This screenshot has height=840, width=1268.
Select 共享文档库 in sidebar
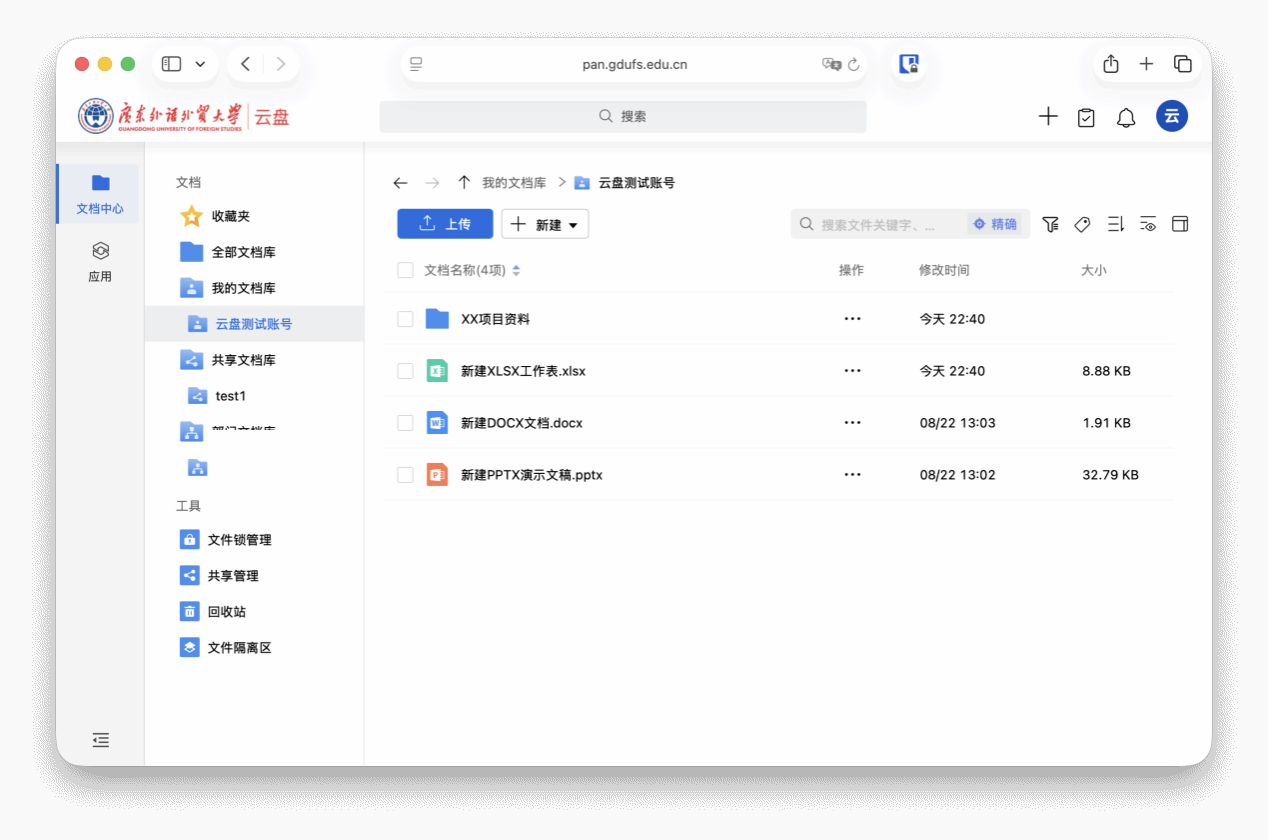pyautogui.click(x=243, y=360)
